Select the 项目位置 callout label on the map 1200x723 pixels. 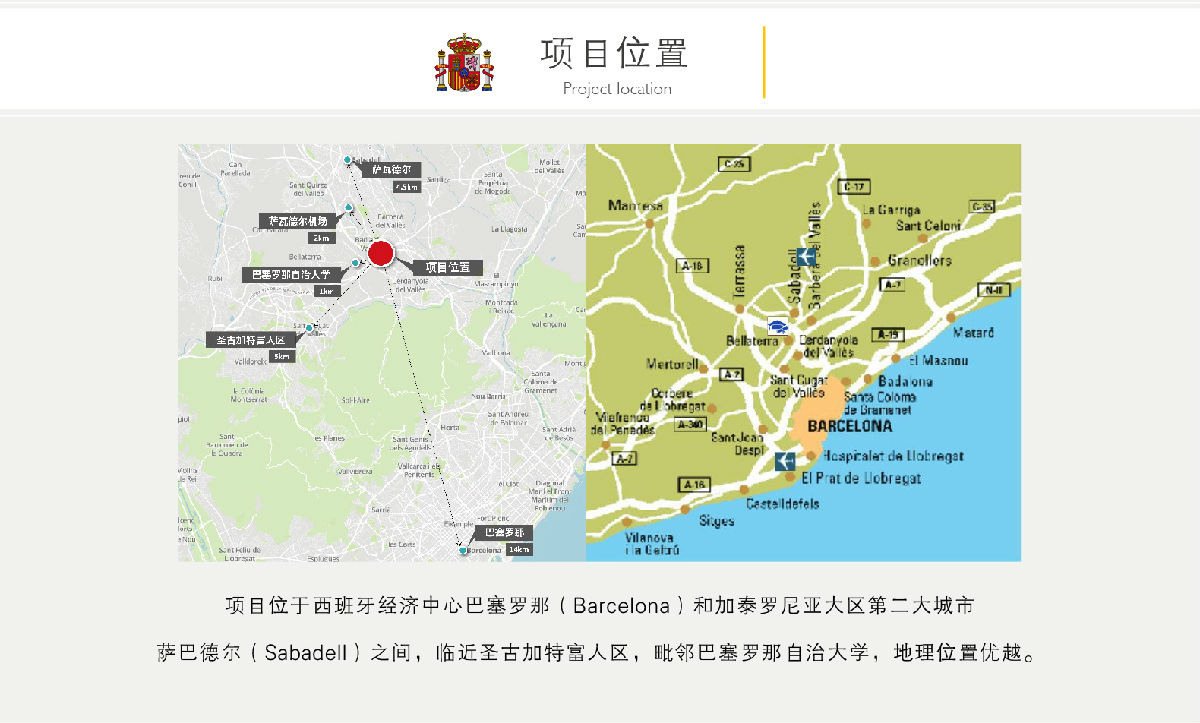coord(447,267)
